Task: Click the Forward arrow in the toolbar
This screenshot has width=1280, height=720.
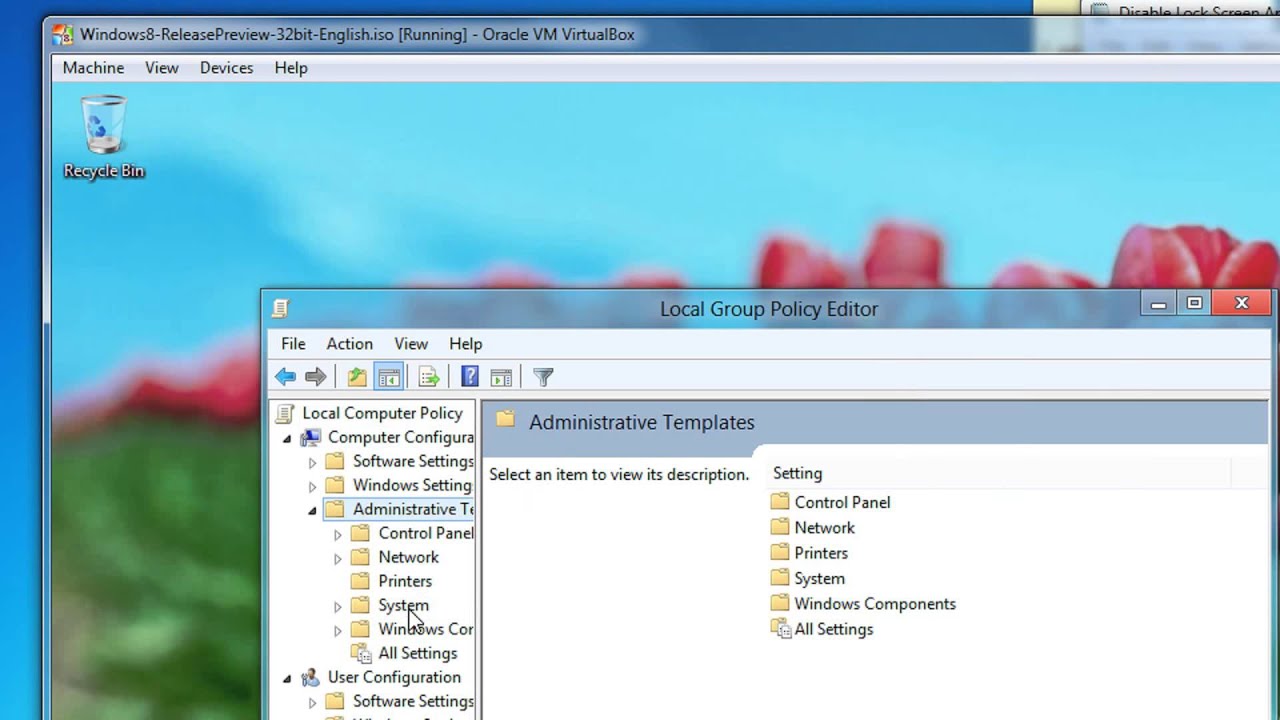Action: (315, 377)
